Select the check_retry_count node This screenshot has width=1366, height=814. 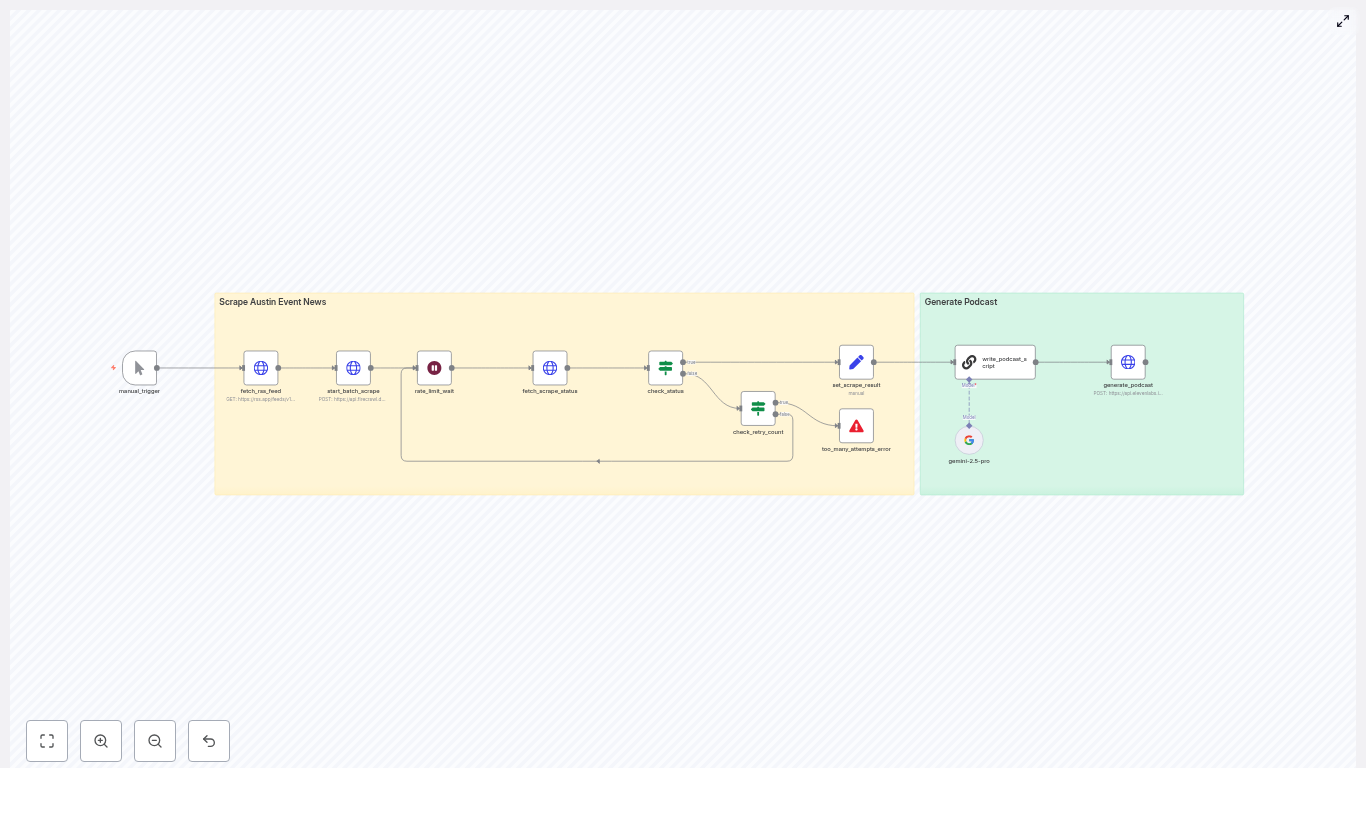click(x=758, y=408)
